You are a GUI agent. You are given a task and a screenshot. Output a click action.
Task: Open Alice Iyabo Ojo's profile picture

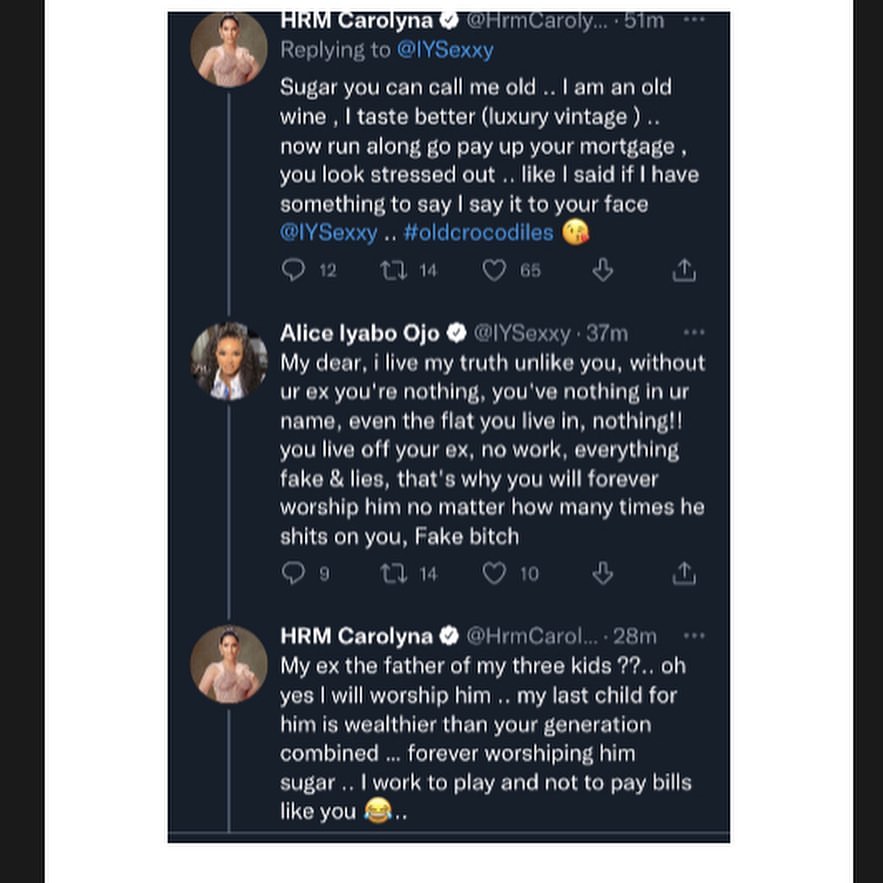pyautogui.click(x=229, y=362)
